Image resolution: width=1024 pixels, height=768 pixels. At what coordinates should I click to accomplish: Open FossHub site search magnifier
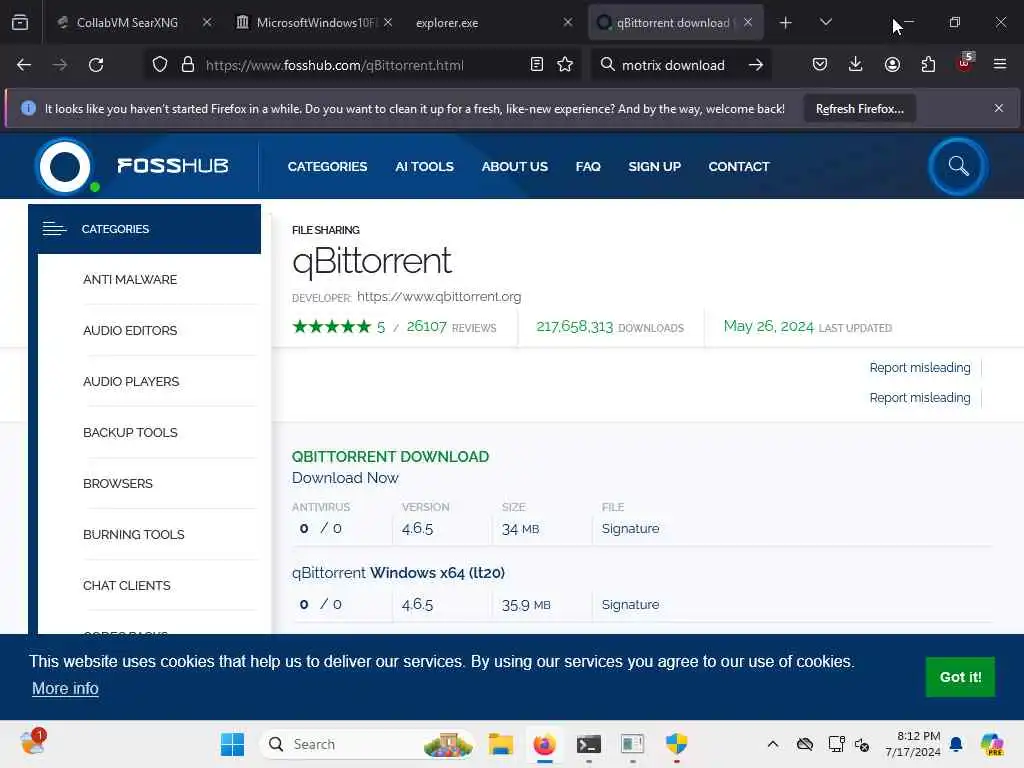click(x=958, y=167)
